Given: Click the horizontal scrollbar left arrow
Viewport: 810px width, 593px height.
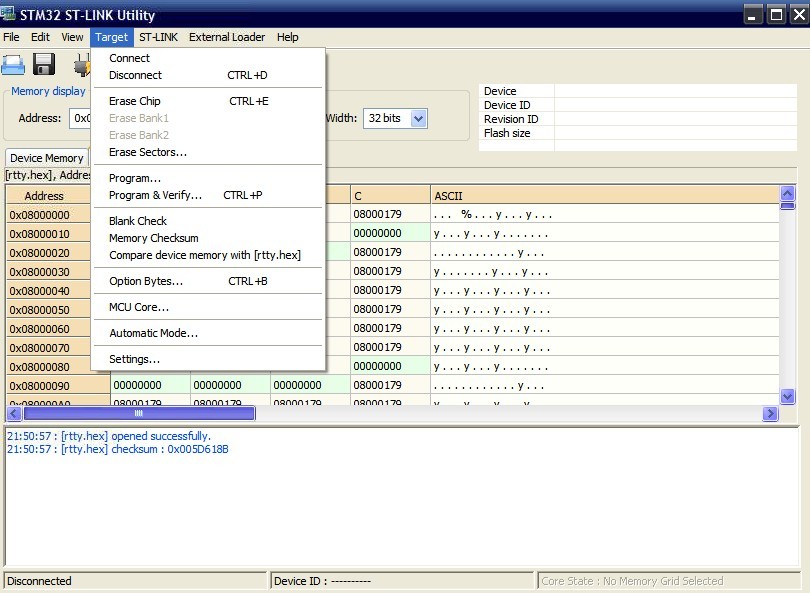Looking at the screenshot, I should coord(14,413).
